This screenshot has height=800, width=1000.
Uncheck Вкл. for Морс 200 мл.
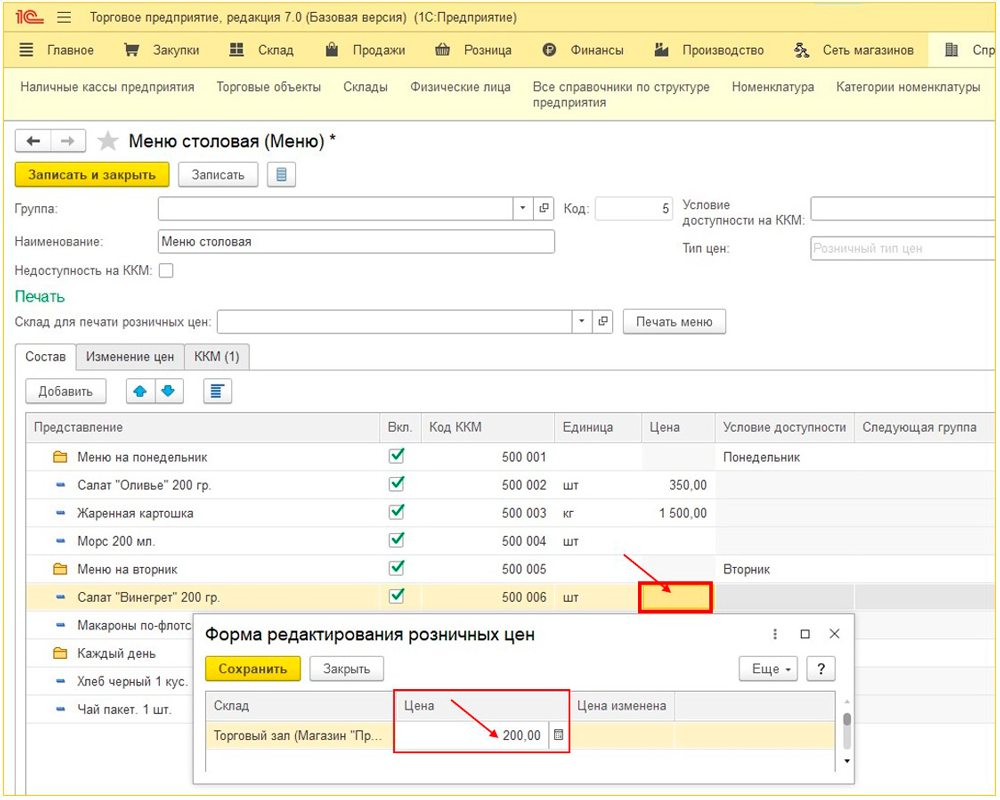coord(397,540)
